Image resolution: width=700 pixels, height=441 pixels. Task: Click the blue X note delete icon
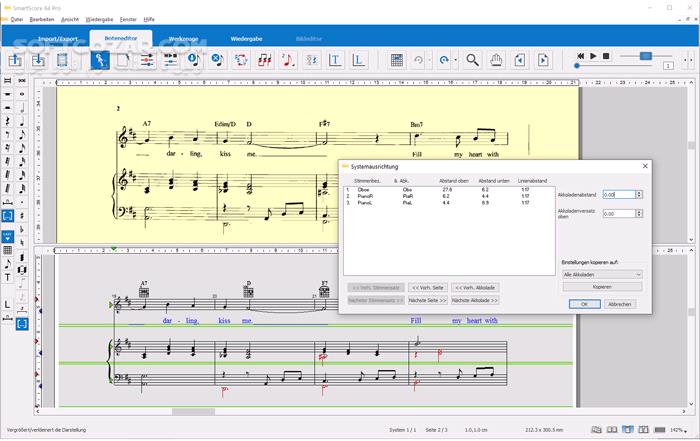[217, 60]
